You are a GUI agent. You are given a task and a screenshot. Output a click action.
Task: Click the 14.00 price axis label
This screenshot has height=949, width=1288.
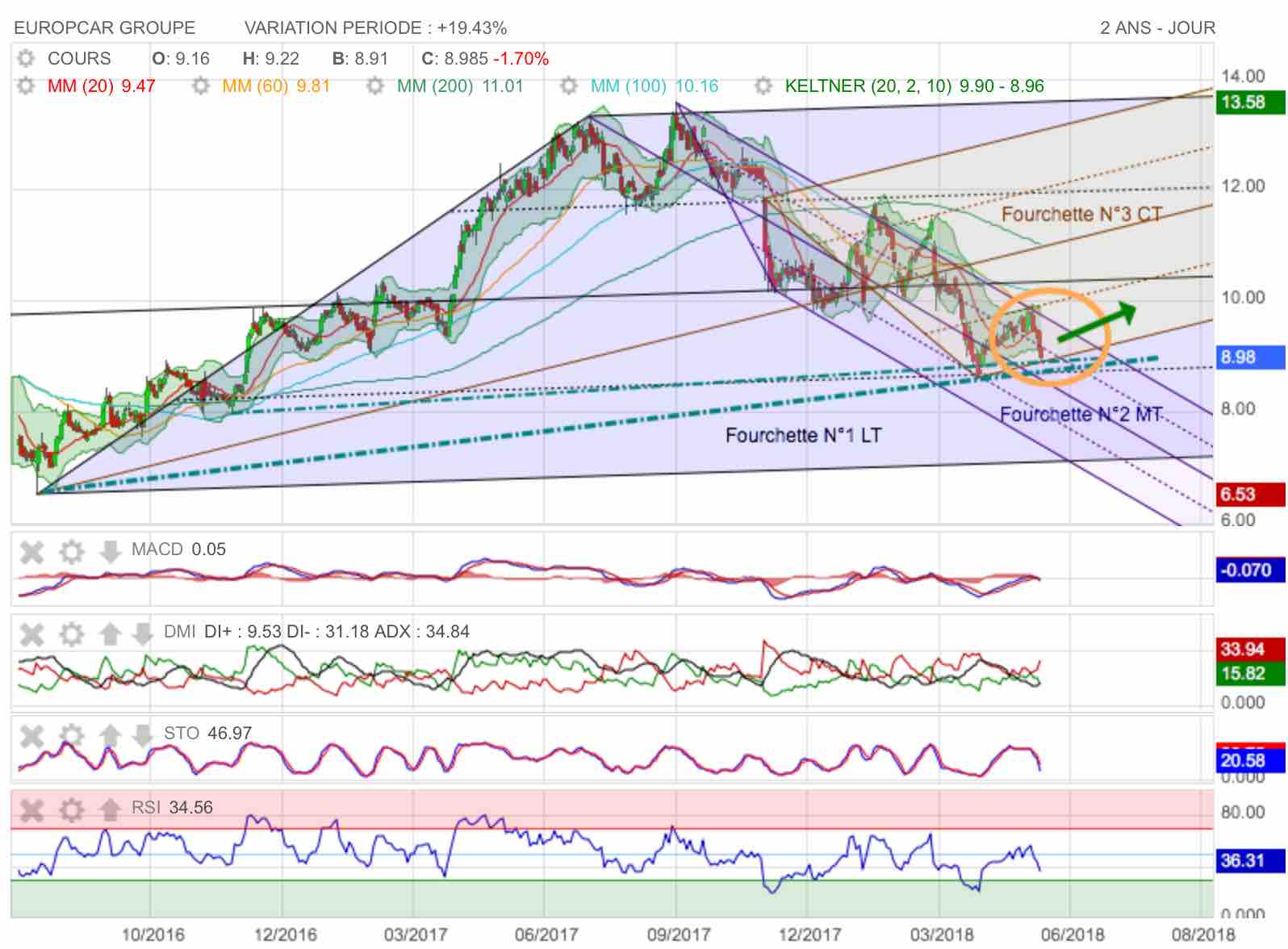(1243, 77)
